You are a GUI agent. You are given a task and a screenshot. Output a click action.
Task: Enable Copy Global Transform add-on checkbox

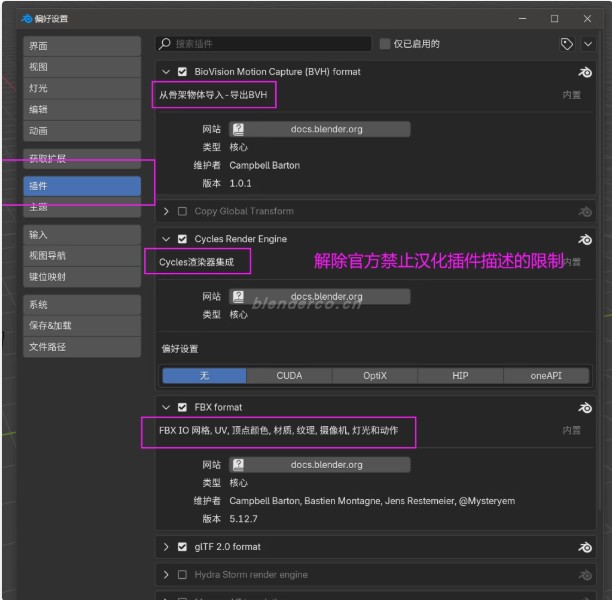coord(182,211)
